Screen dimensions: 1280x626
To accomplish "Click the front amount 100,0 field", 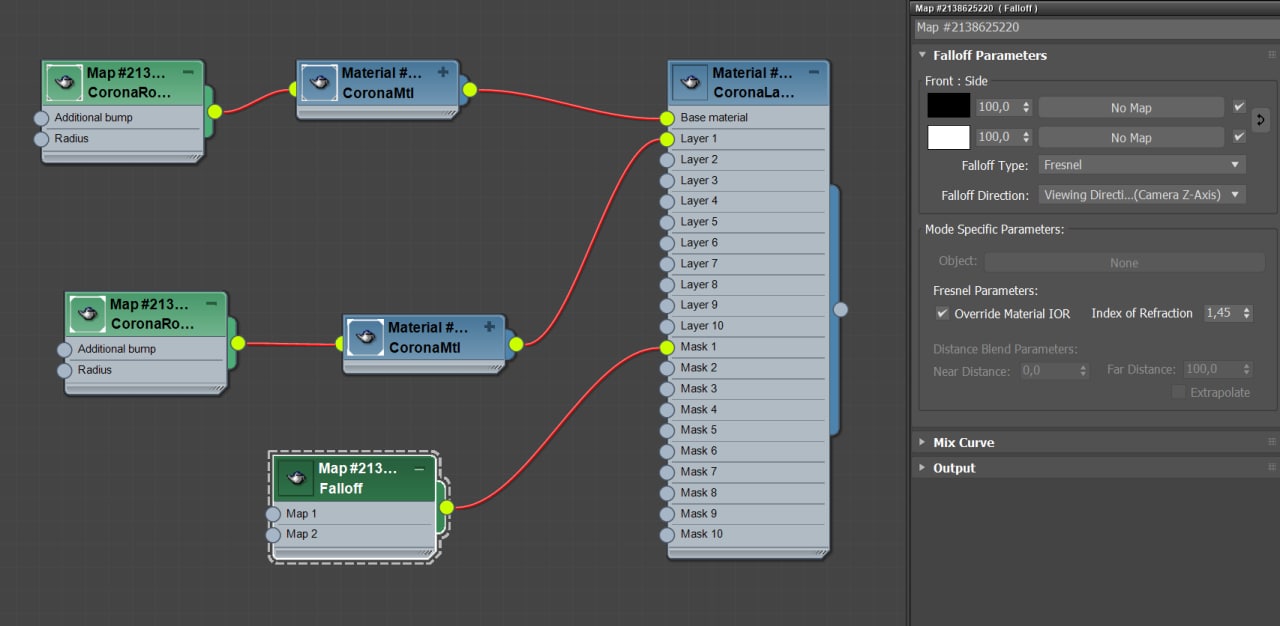I will click(x=998, y=107).
